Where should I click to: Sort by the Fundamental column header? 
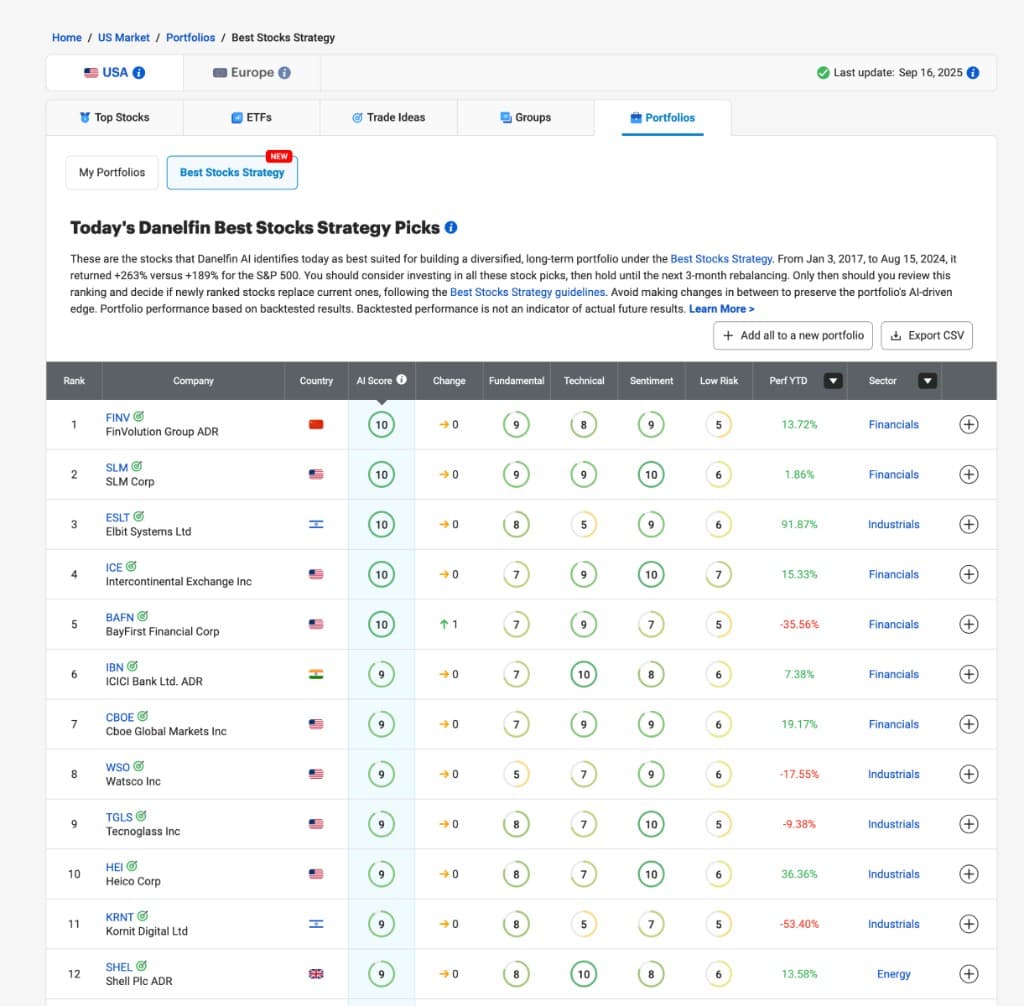pos(516,381)
